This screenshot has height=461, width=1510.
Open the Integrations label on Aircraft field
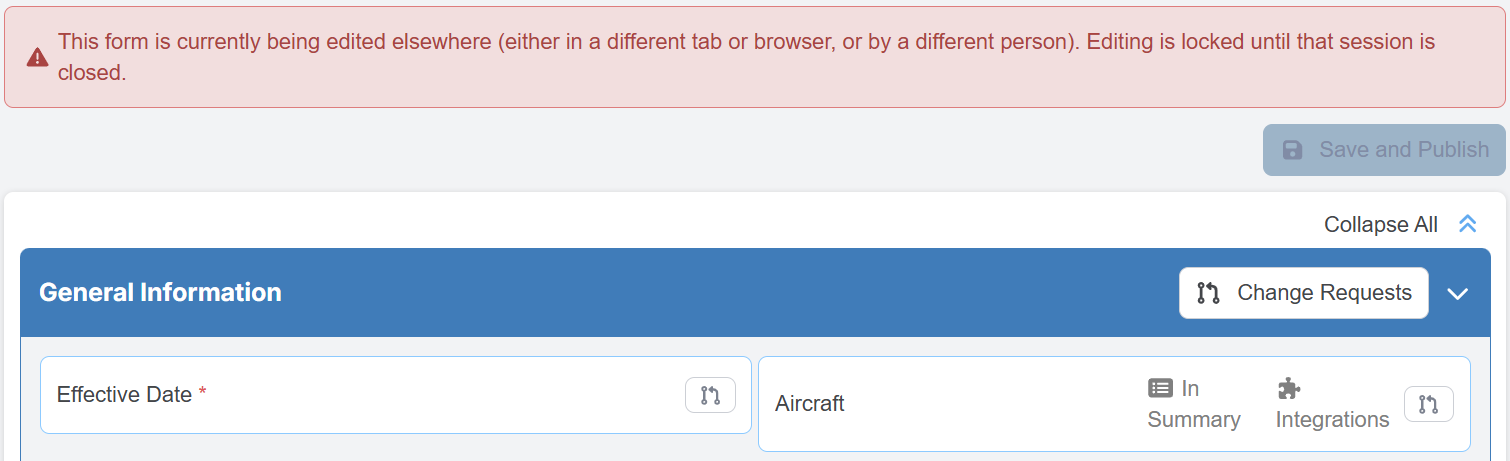point(1332,419)
